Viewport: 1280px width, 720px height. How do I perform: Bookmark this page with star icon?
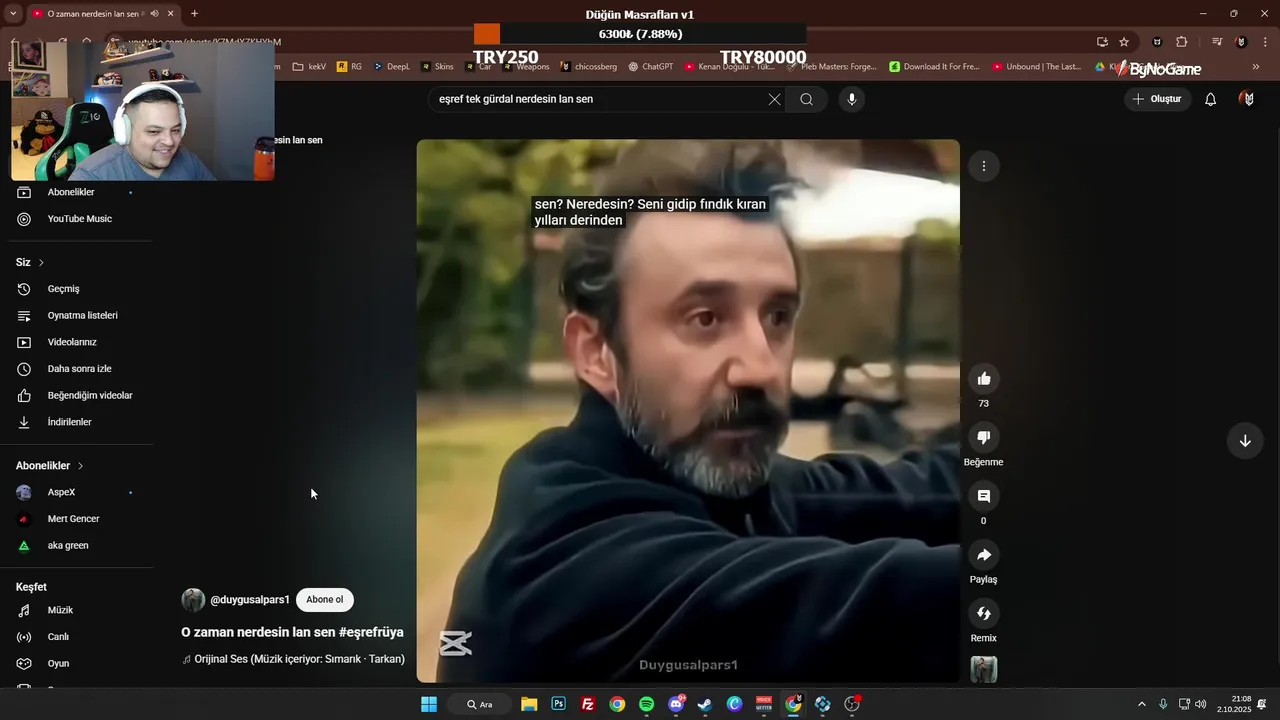pyautogui.click(x=1124, y=42)
